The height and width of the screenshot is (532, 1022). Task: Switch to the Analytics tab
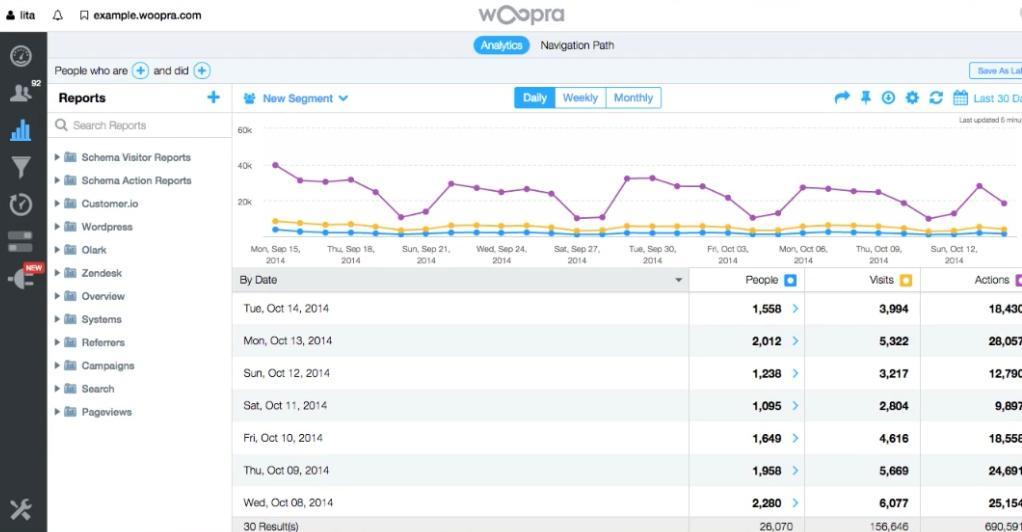(x=501, y=45)
